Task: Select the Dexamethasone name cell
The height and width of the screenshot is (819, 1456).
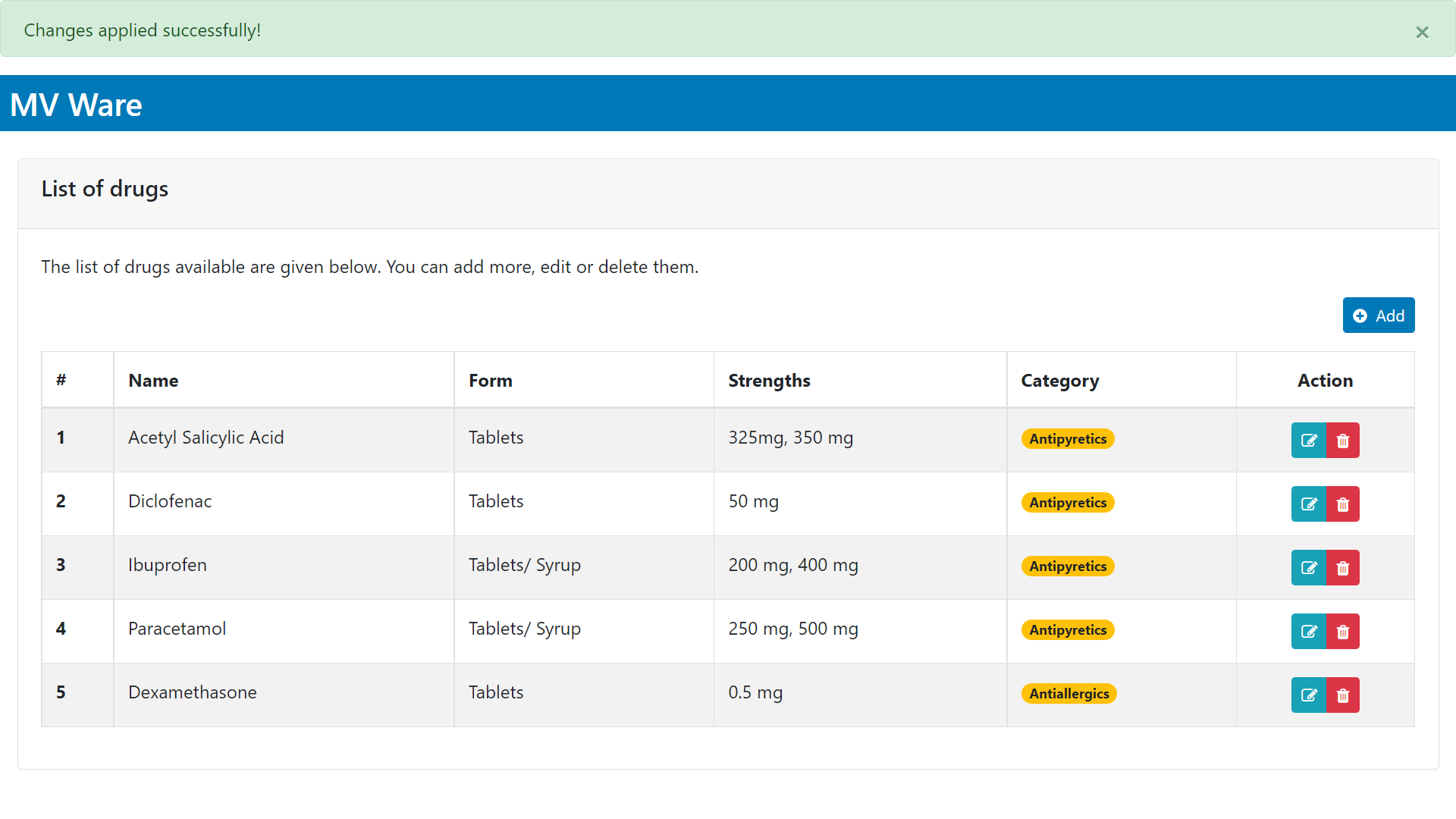Action: click(193, 692)
